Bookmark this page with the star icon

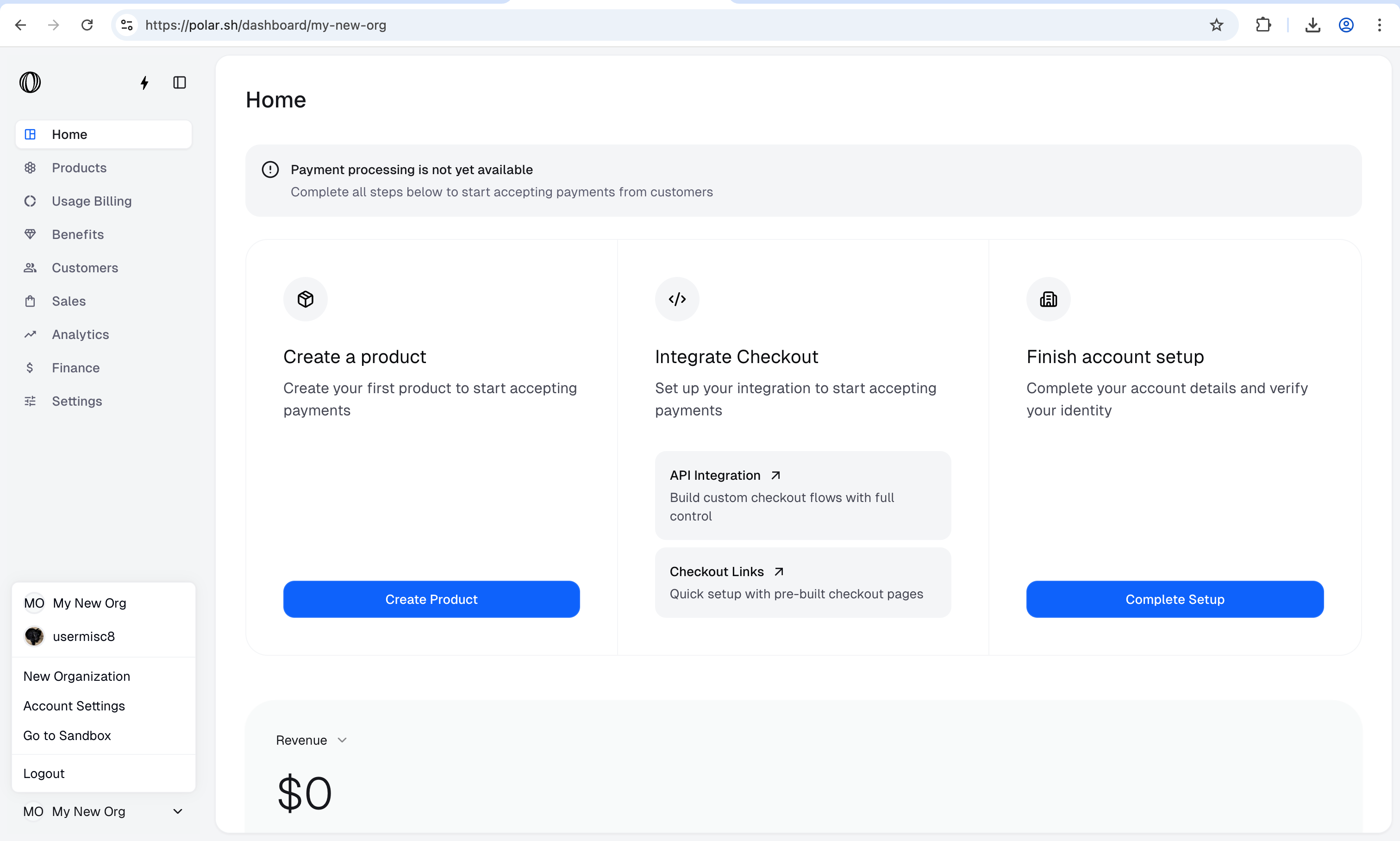pos(1216,25)
